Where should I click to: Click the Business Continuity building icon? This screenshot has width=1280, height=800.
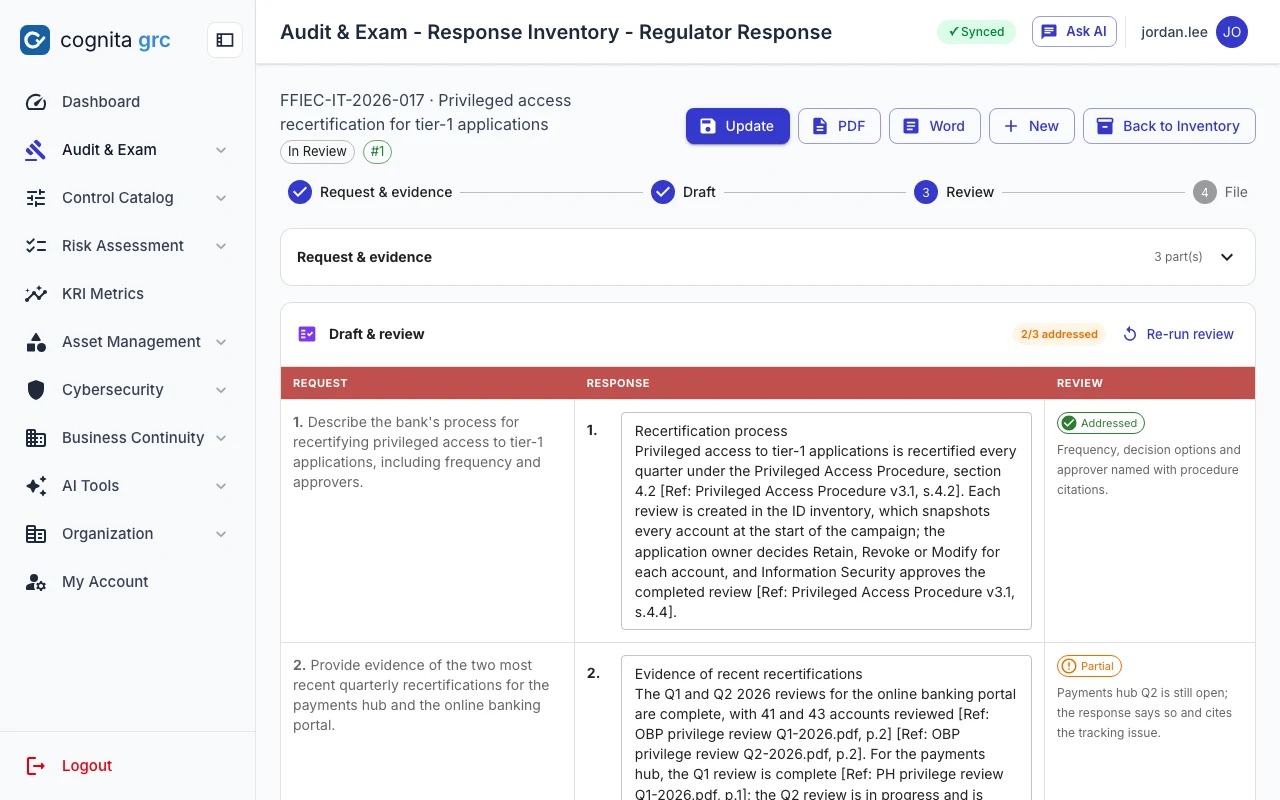(36, 438)
